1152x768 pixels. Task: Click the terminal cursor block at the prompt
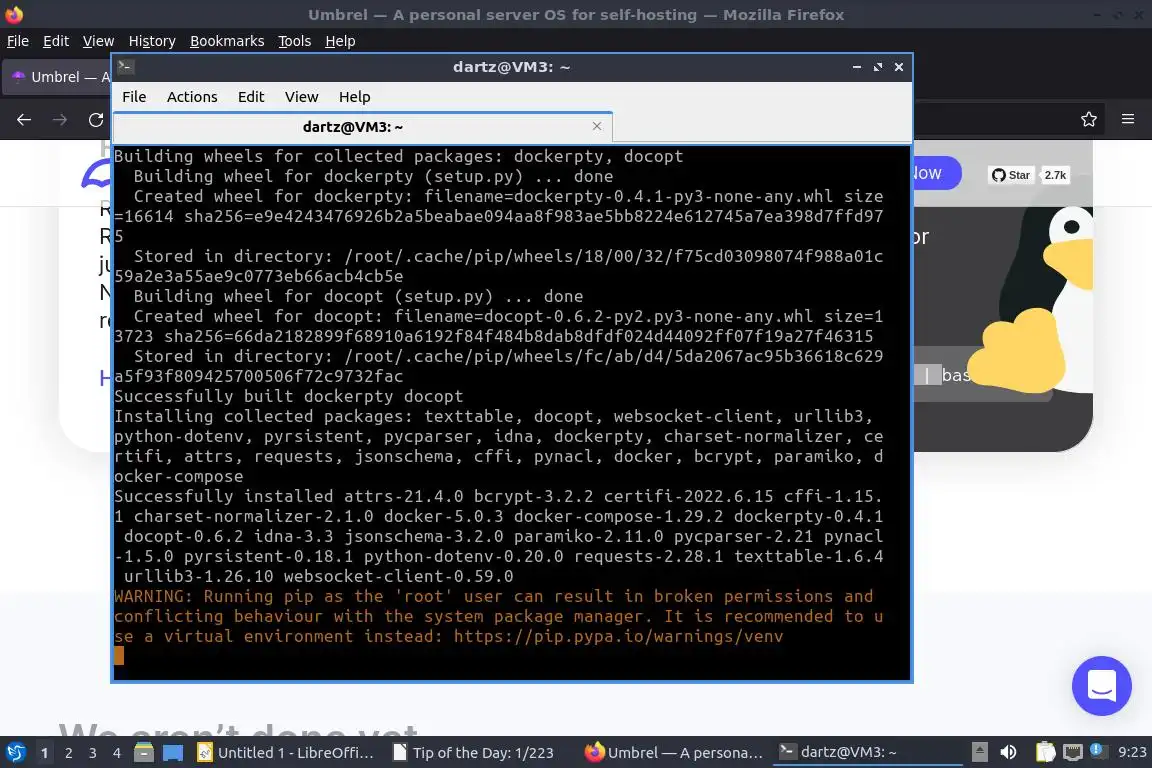(119, 656)
